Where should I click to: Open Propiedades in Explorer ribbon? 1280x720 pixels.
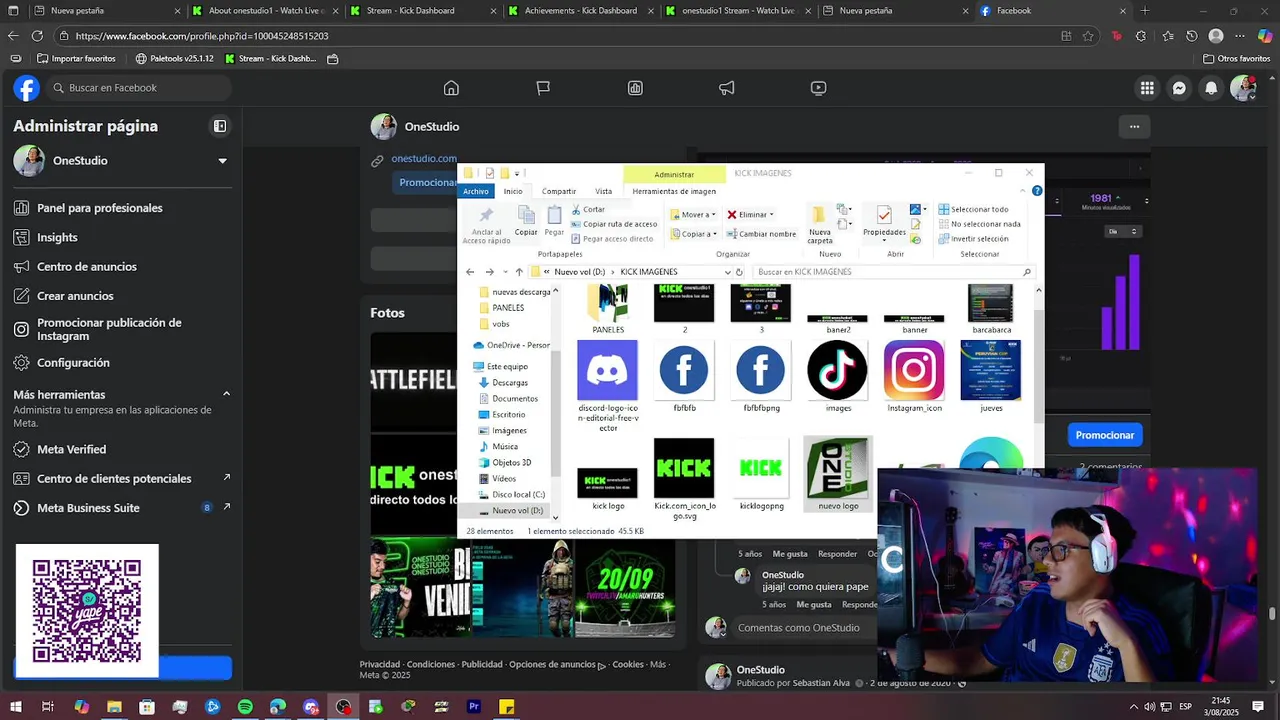click(884, 222)
